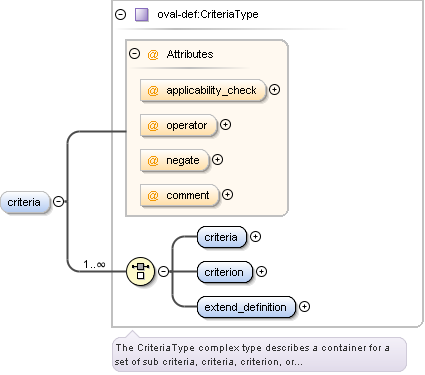Click the choice compositor icon

(x=141, y=271)
